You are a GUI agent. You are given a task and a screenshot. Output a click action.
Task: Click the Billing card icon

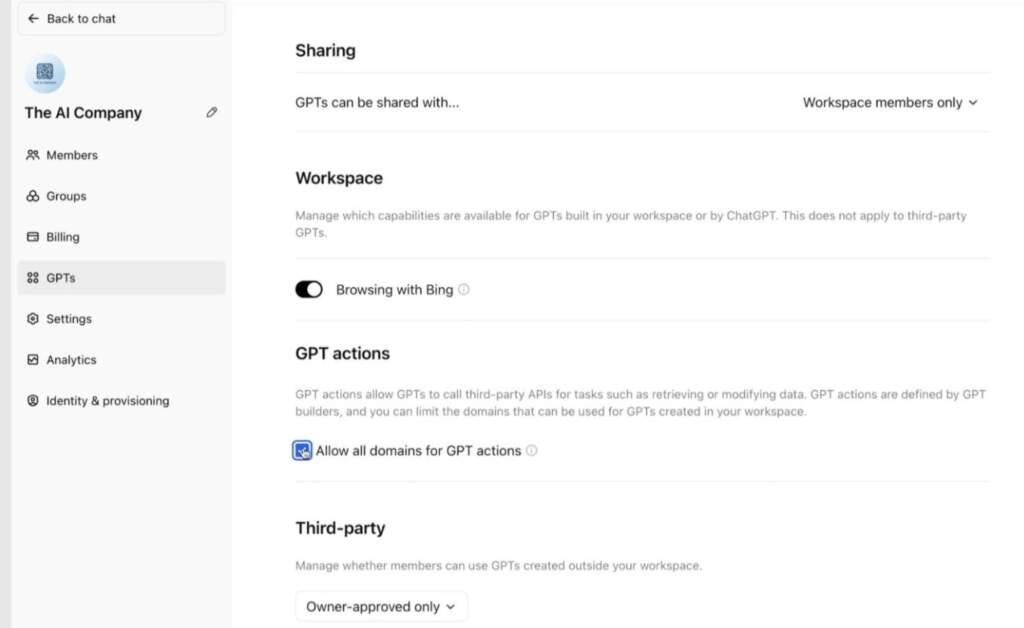pos(33,236)
